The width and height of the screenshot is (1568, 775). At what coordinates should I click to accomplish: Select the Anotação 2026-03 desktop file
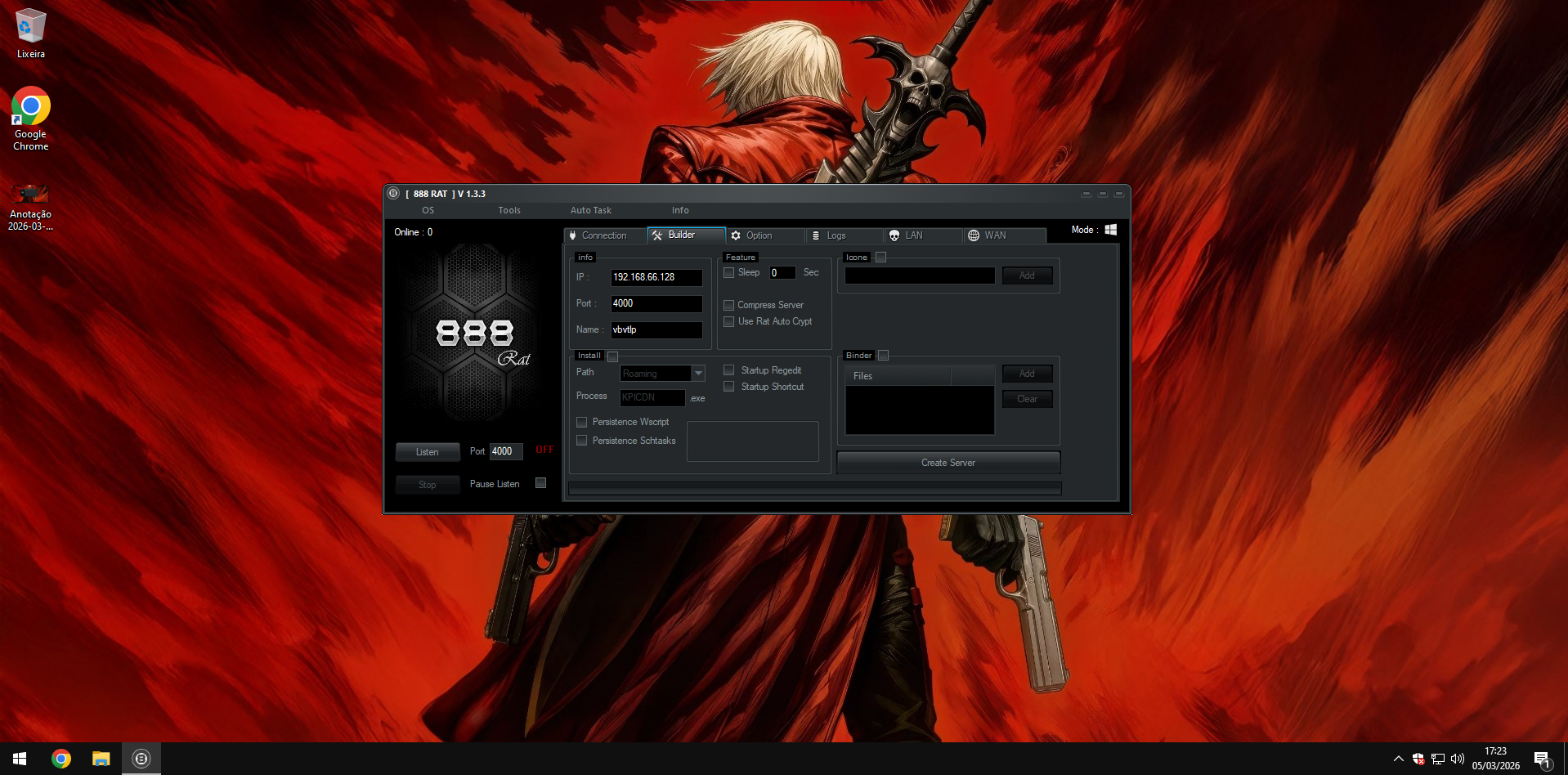(x=31, y=208)
